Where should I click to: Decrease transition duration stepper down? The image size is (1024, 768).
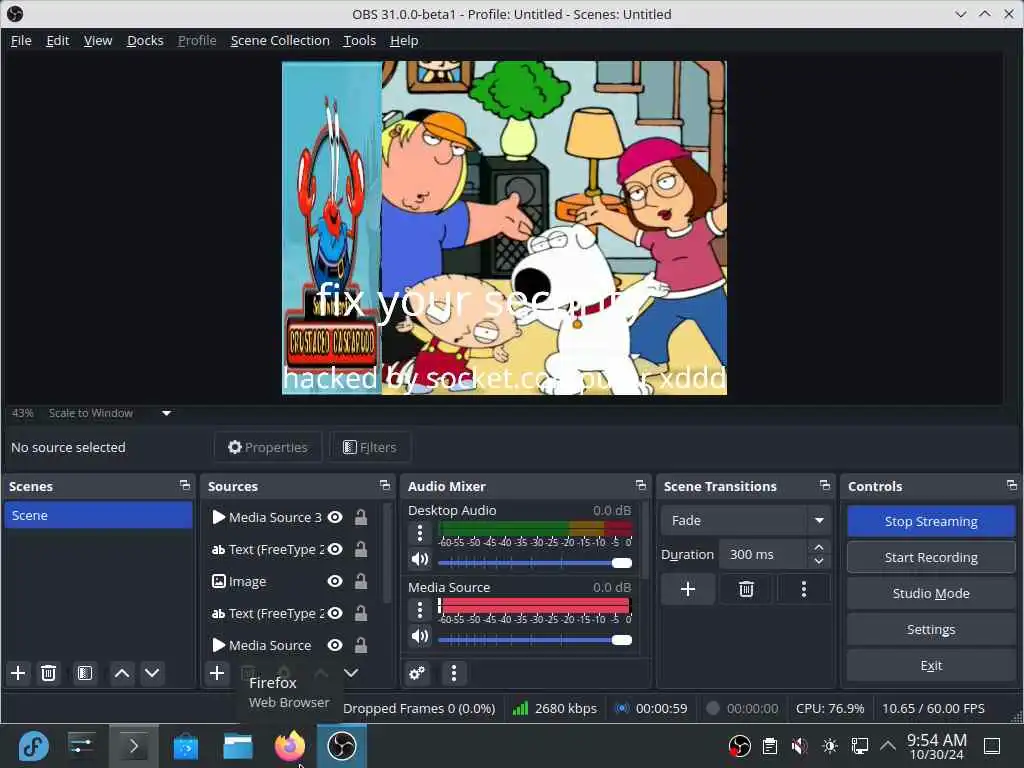pos(819,562)
